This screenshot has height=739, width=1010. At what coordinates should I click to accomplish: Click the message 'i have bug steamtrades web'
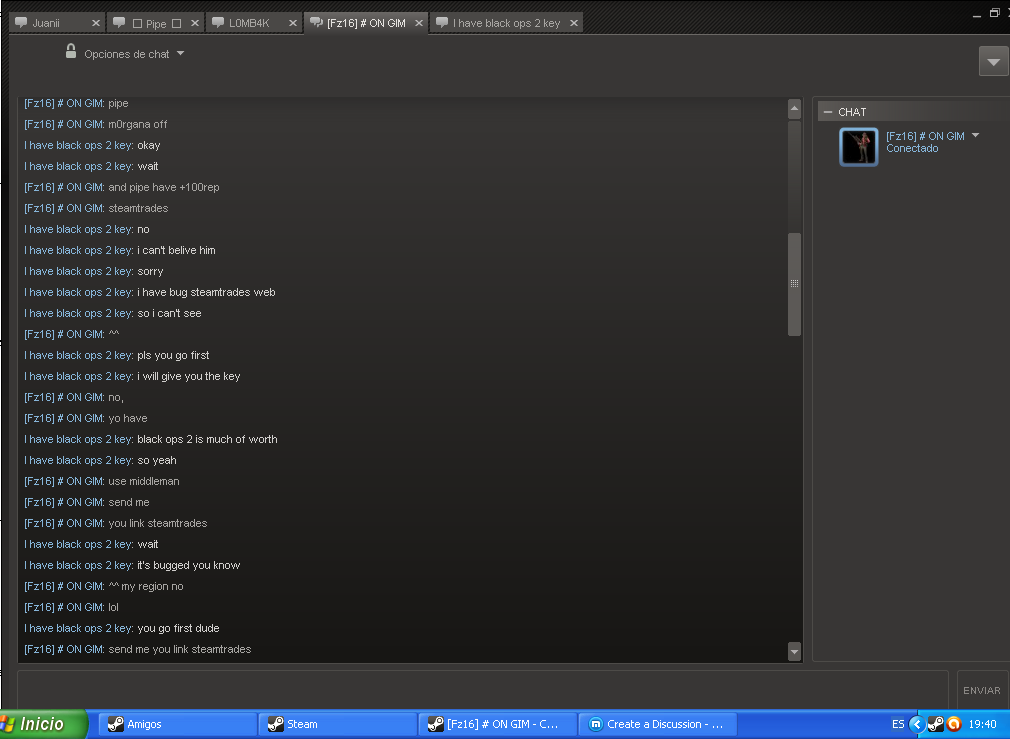[x=206, y=293]
